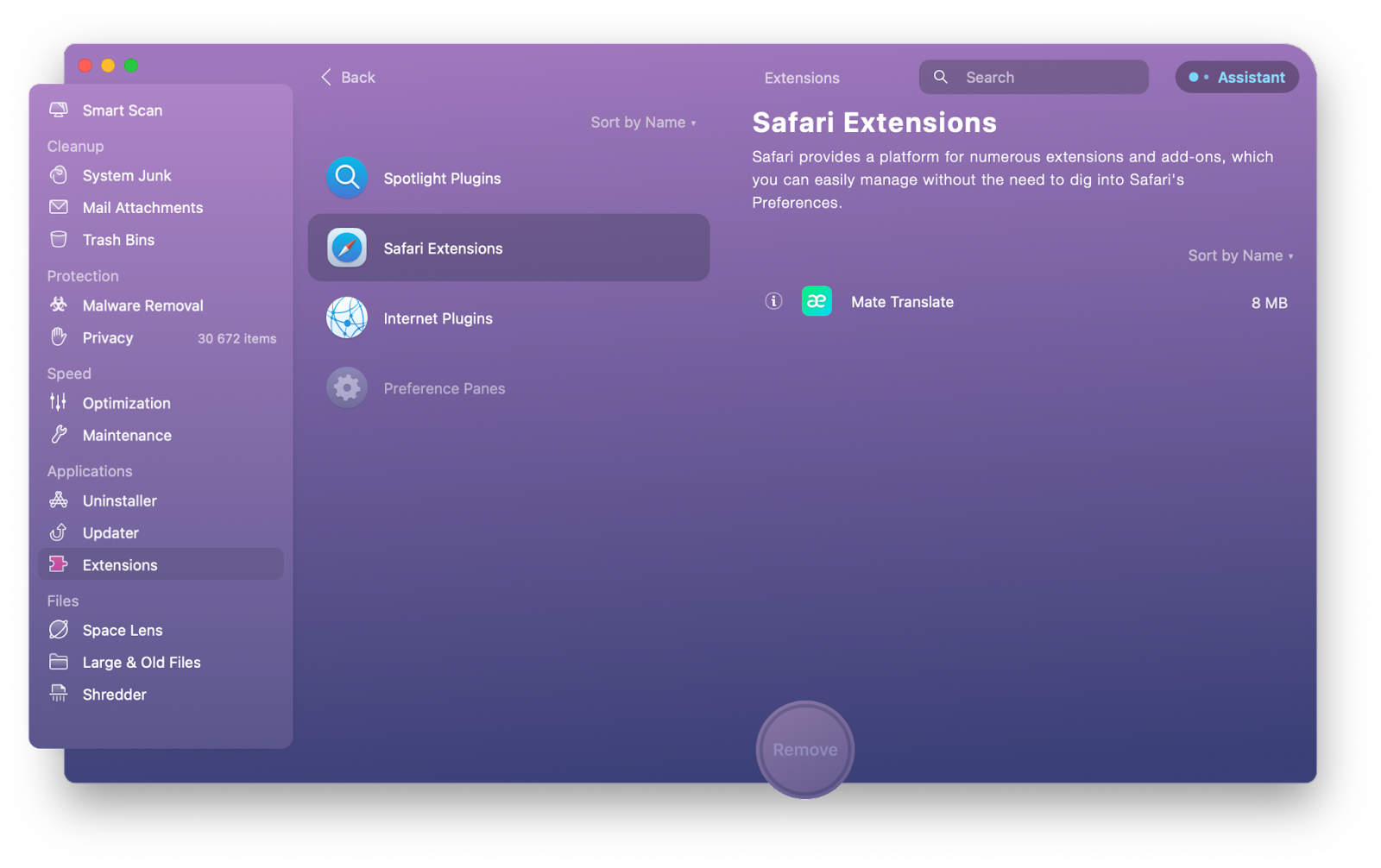Click the Mate Translate app icon
This screenshot has width=1381, height=868.
[x=817, y=301]
